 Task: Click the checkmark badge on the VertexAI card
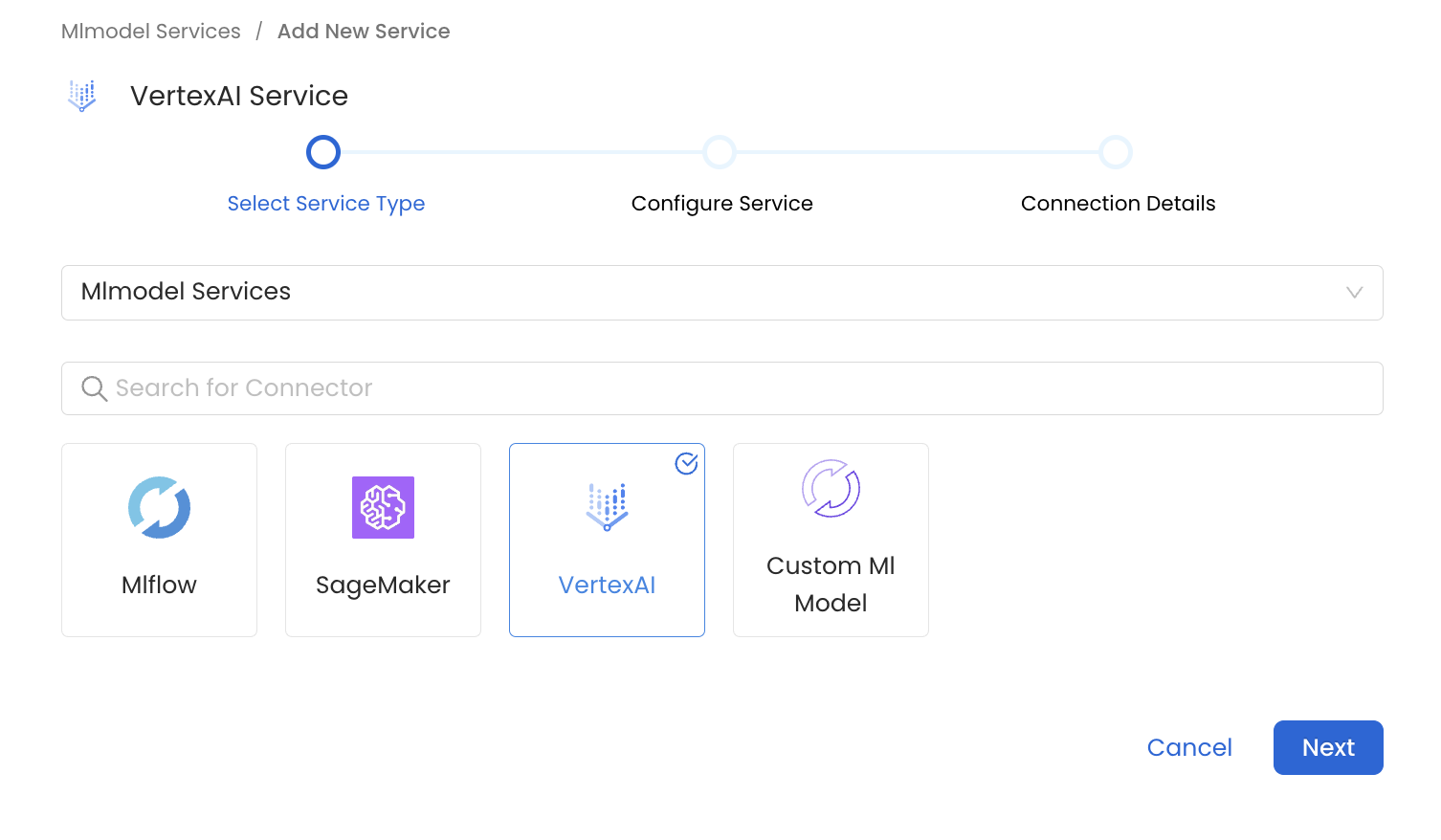686,464
